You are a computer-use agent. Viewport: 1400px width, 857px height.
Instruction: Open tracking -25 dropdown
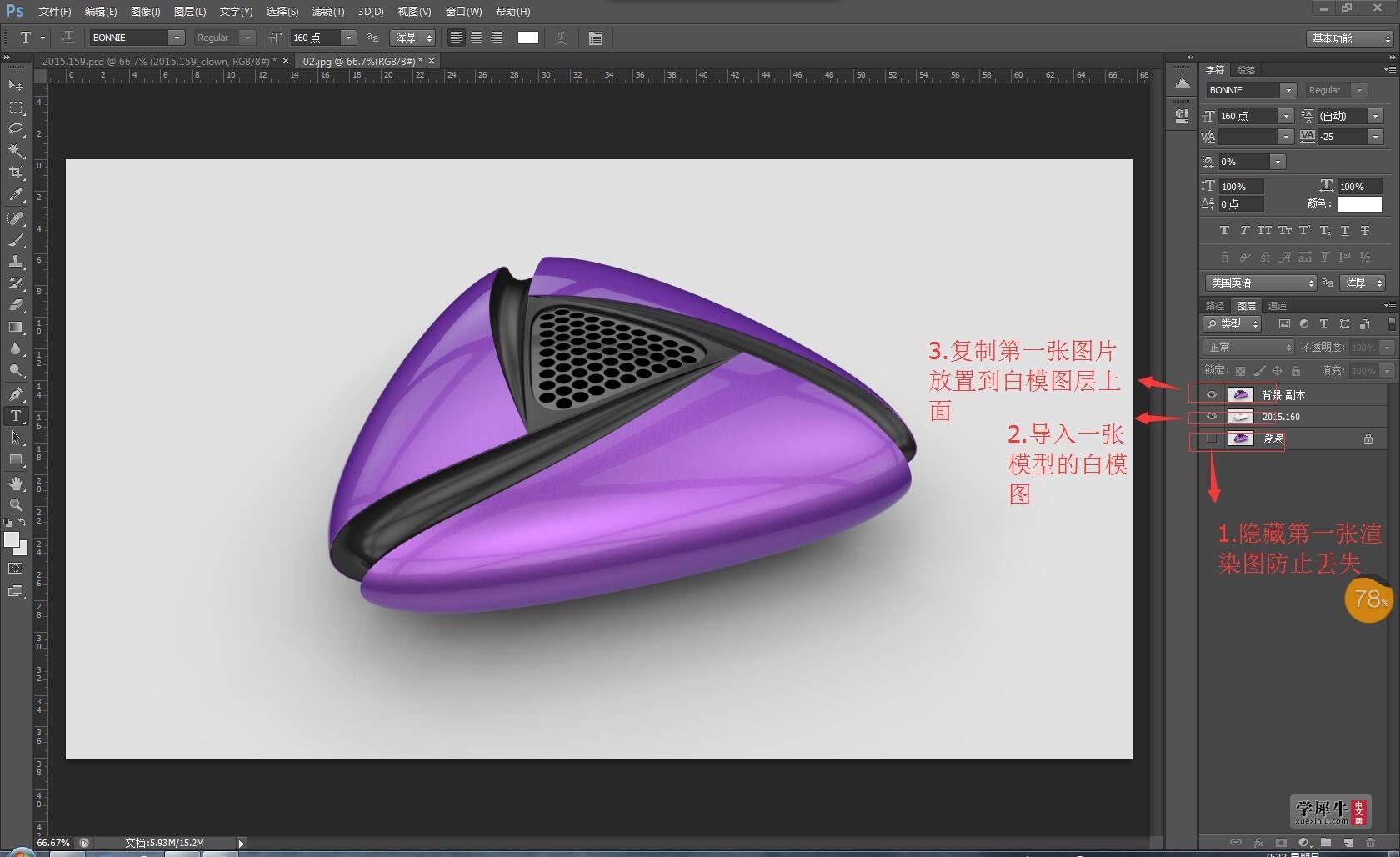(x=1375, y=137)
